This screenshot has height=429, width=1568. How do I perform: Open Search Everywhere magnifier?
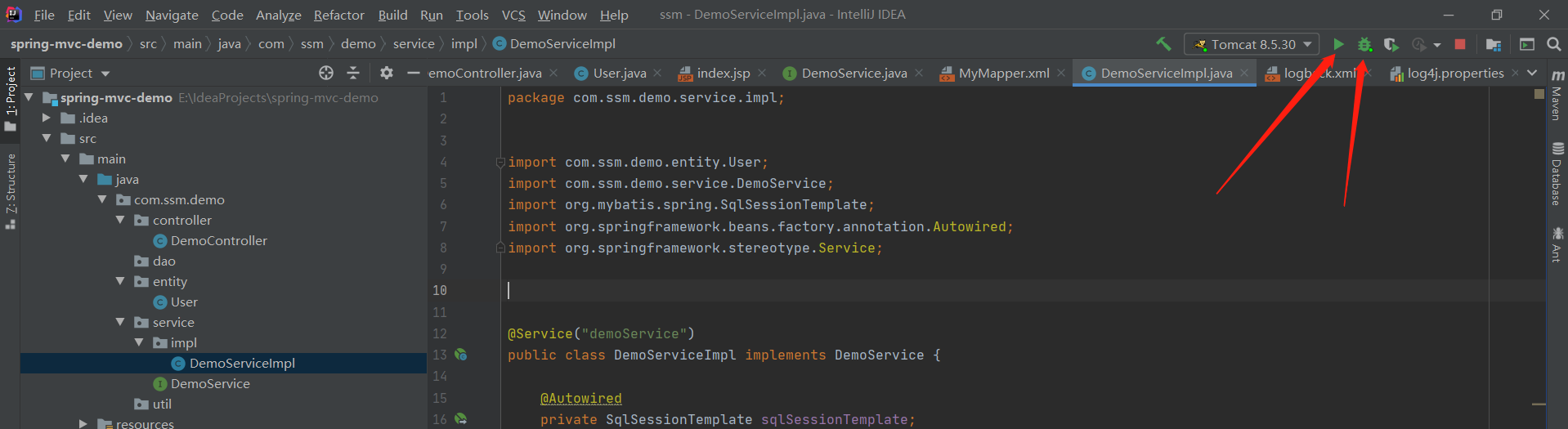pos(1554,44)
